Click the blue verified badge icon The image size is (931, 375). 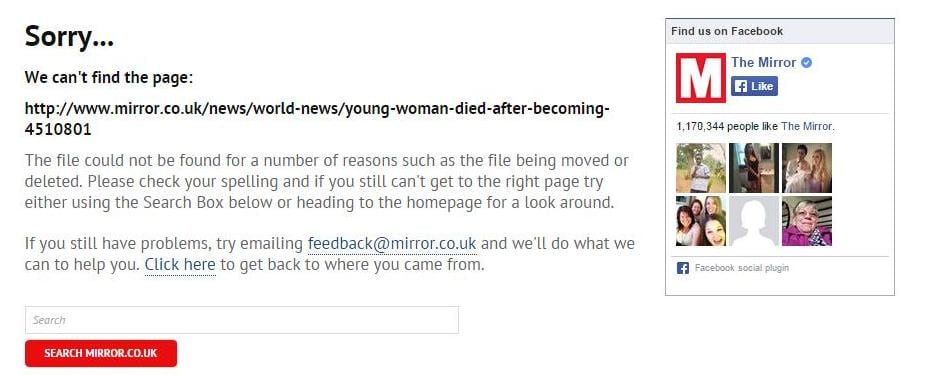(806, 62)
